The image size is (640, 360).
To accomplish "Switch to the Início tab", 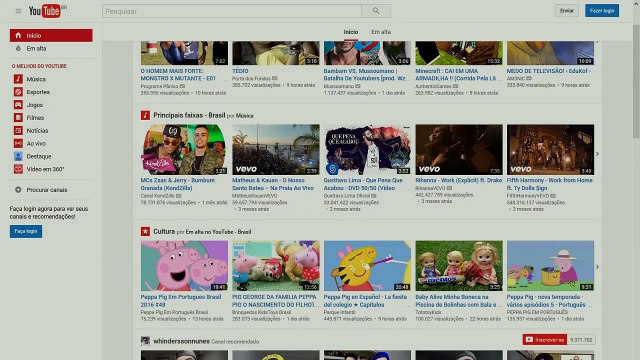I will pos(351,32).
